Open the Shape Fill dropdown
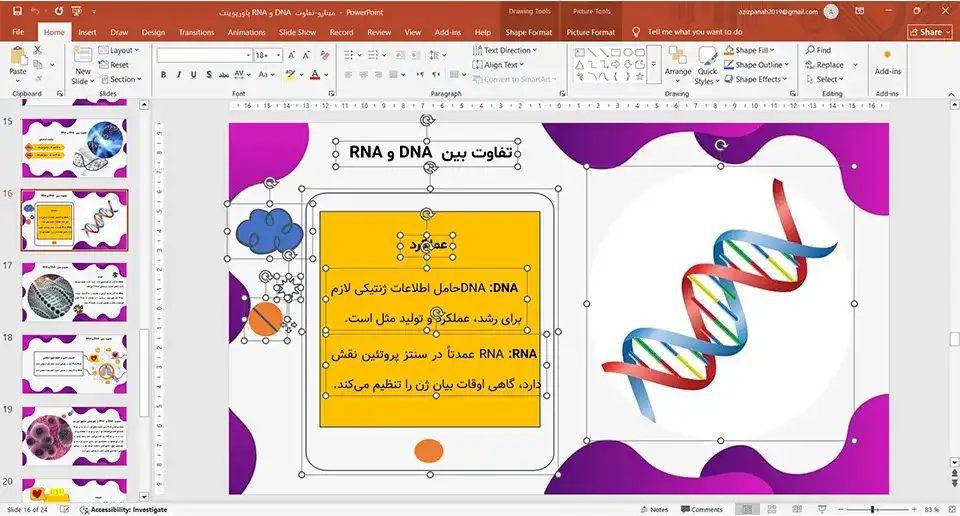This screenshot has width=960, height=516. 749,50
